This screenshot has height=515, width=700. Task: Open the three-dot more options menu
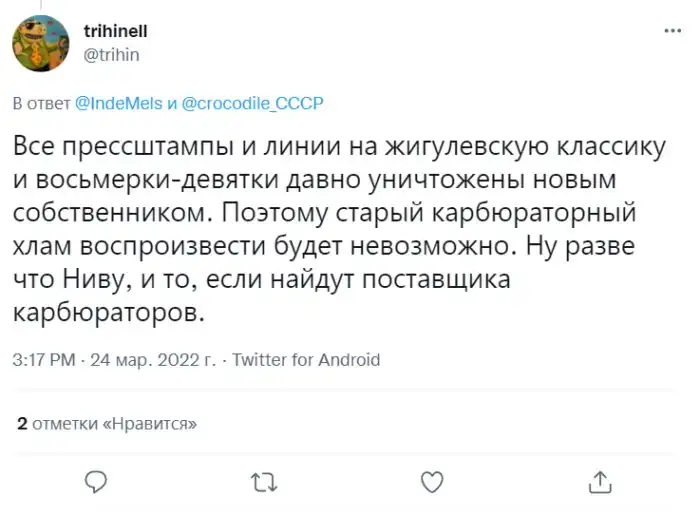click(x=671, y=33)
